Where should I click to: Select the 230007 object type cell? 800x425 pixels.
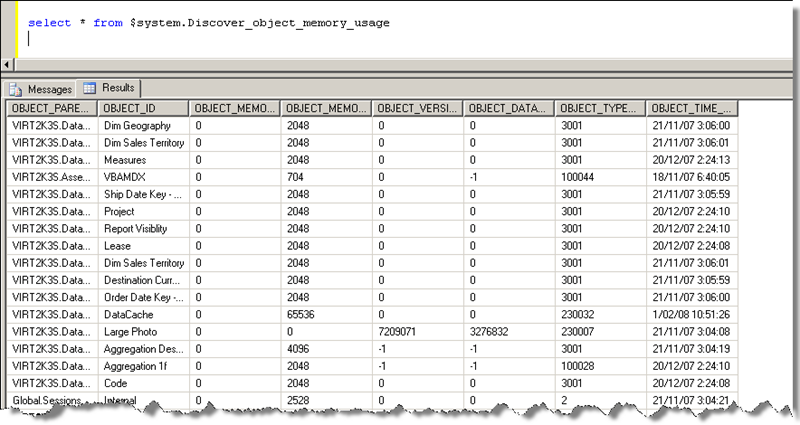600,332
